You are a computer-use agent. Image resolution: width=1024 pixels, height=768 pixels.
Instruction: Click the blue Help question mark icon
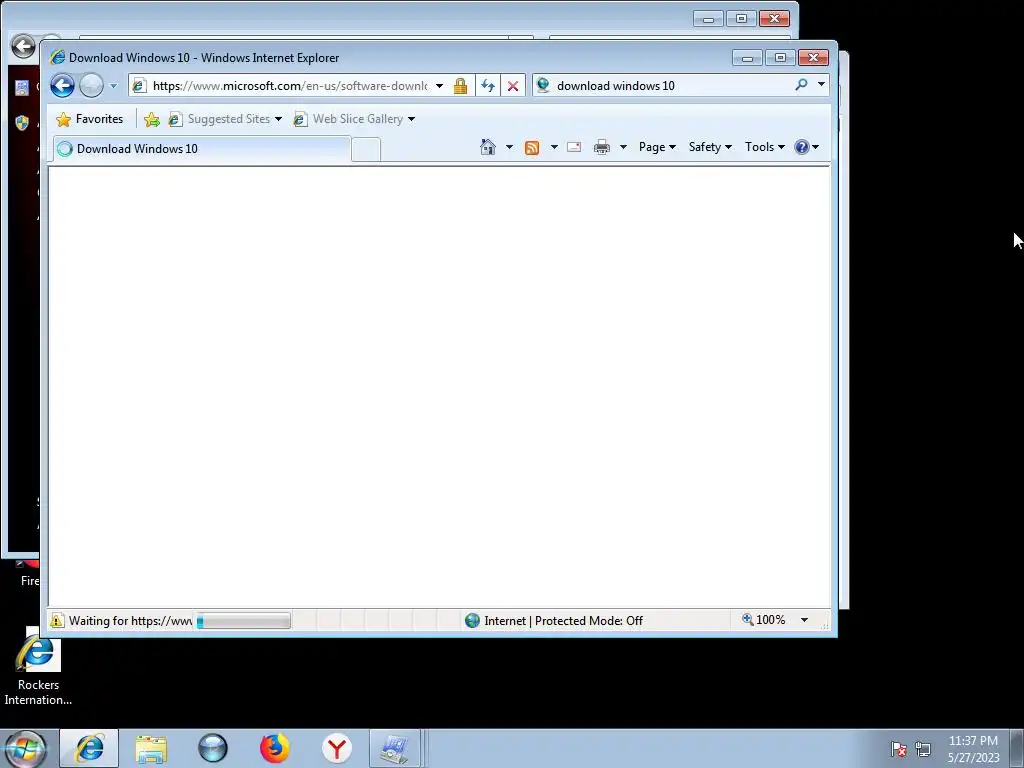click(802, 147)
